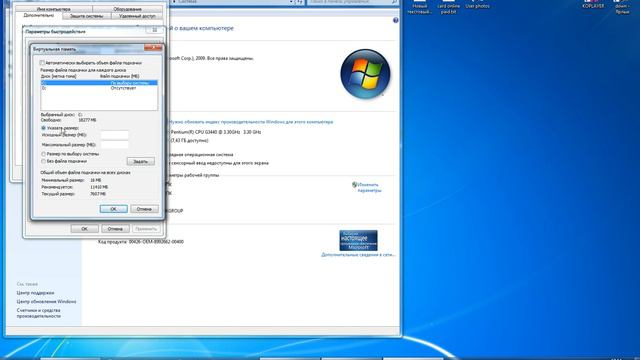Select down - Ярлык desktop shortcut
The height and width of the screenshot is (360, 640).
pos(622,7)
